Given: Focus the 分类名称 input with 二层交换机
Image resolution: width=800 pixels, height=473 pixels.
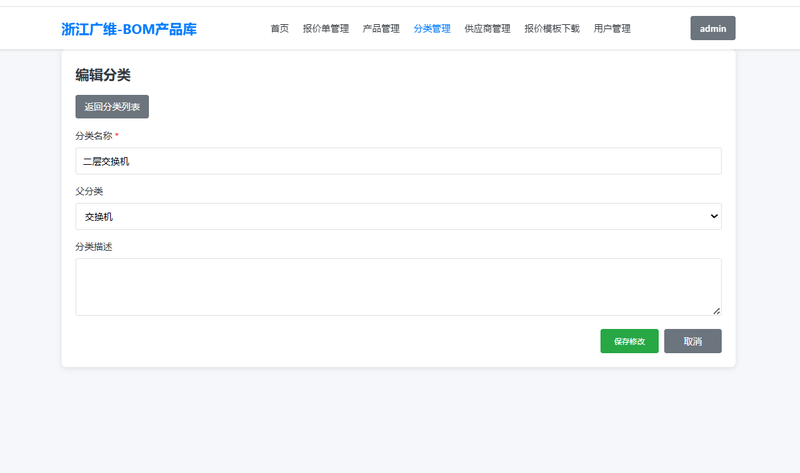Looking at the screenshot, I should point(398,161).
